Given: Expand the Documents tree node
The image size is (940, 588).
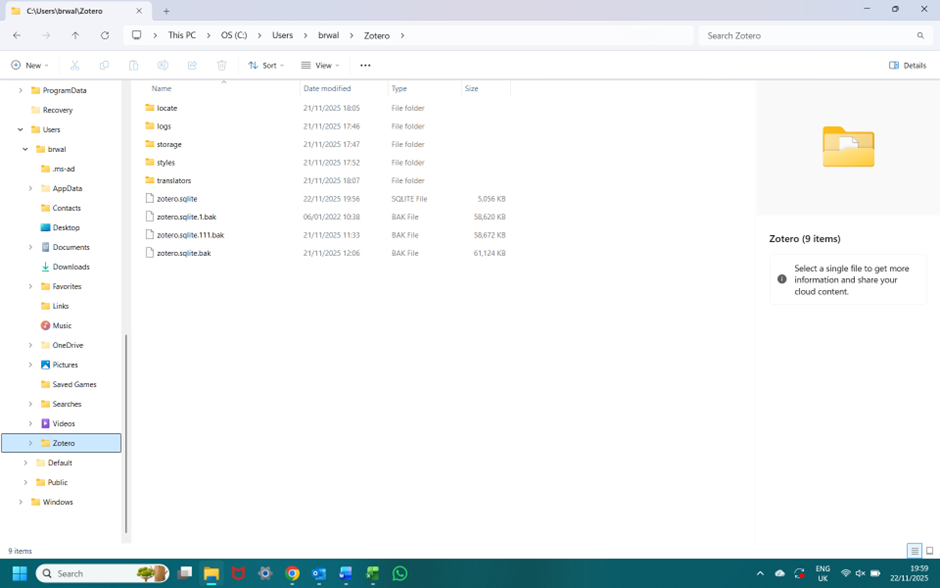Looking at the screenshot, I should pos(31,247).
